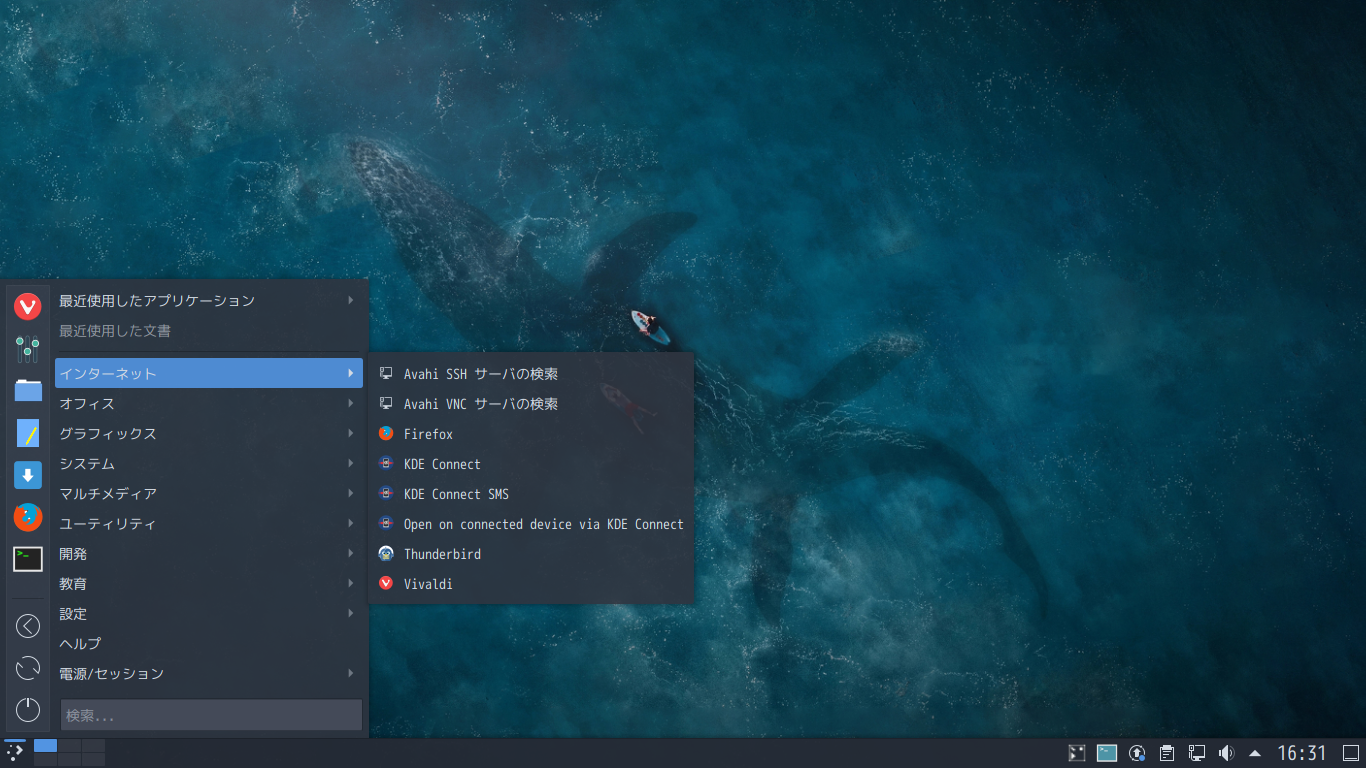
Task: Open the network connection tray icon
Action: coord(1197,753)
